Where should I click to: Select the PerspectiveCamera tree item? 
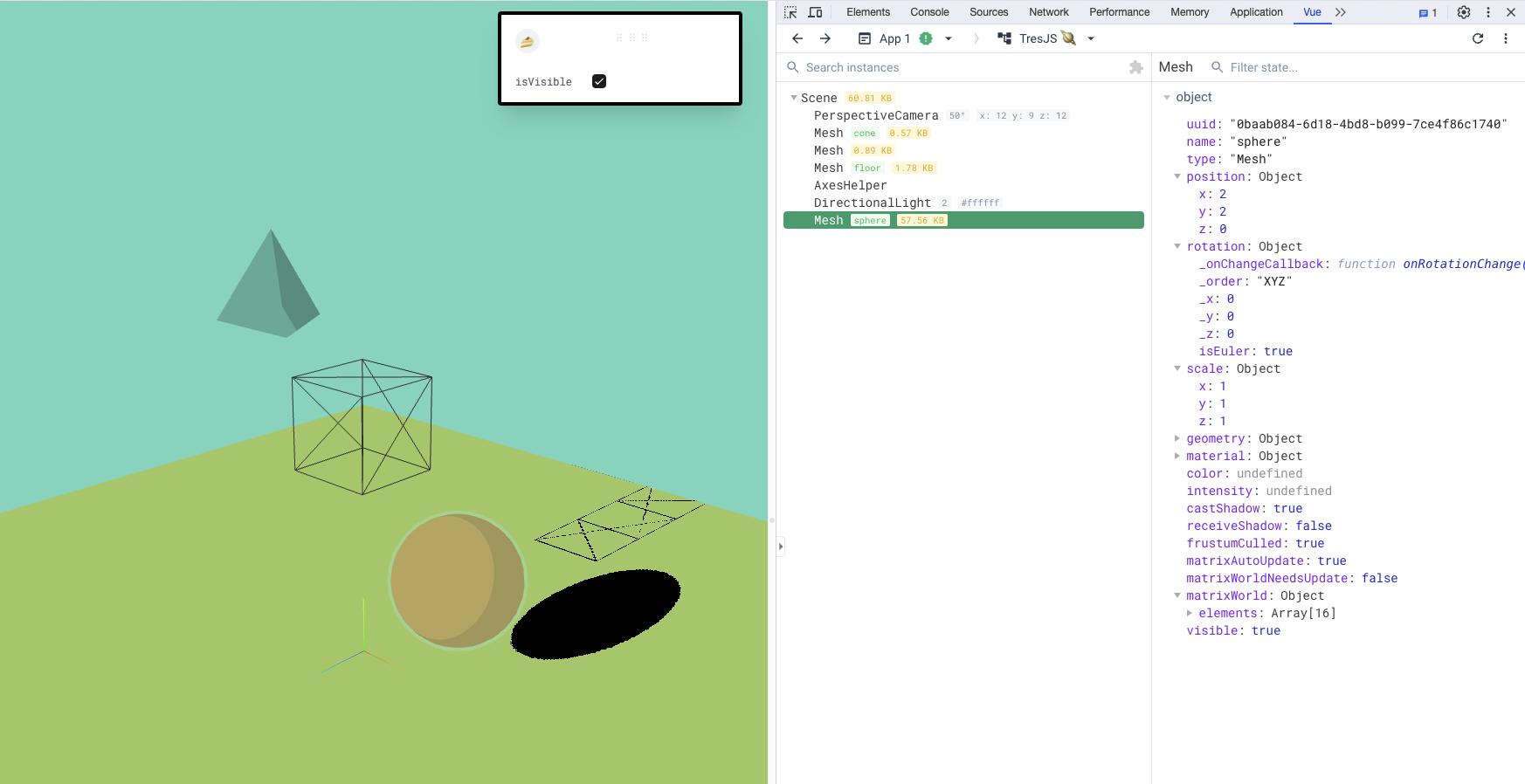876,115
